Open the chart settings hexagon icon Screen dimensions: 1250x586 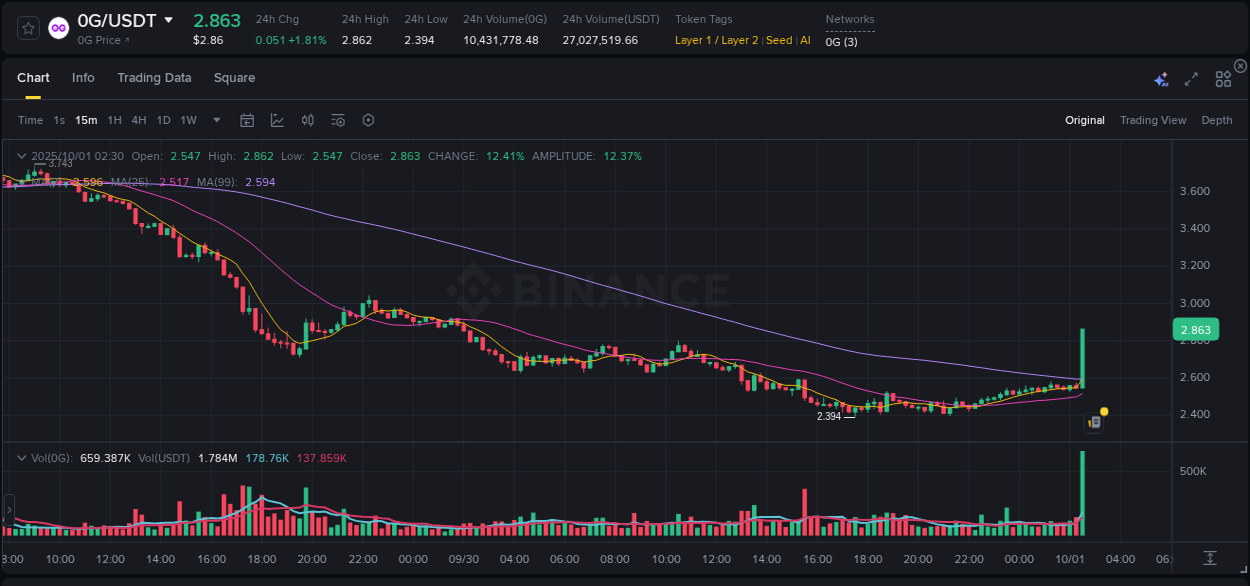(x=368, y=120)
